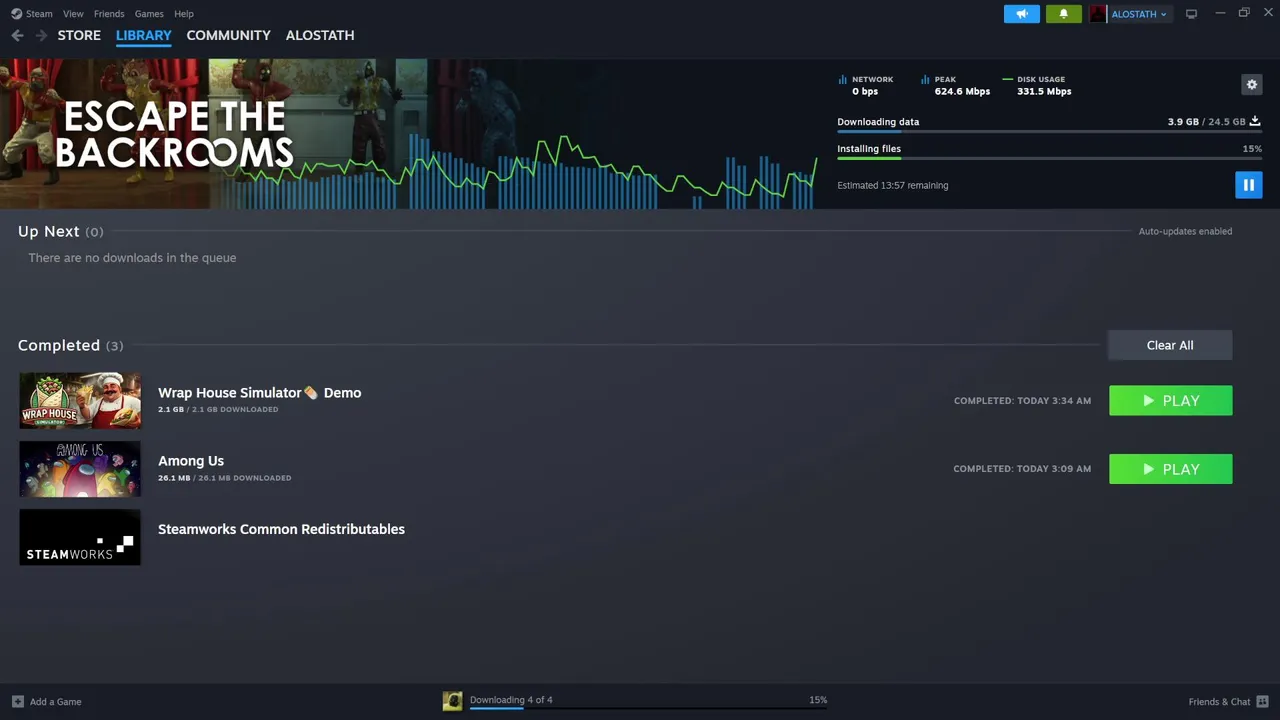The image size is (1280, 720).
Task: Open the Among Us thumbnail
Action: (x=80, y=469)
